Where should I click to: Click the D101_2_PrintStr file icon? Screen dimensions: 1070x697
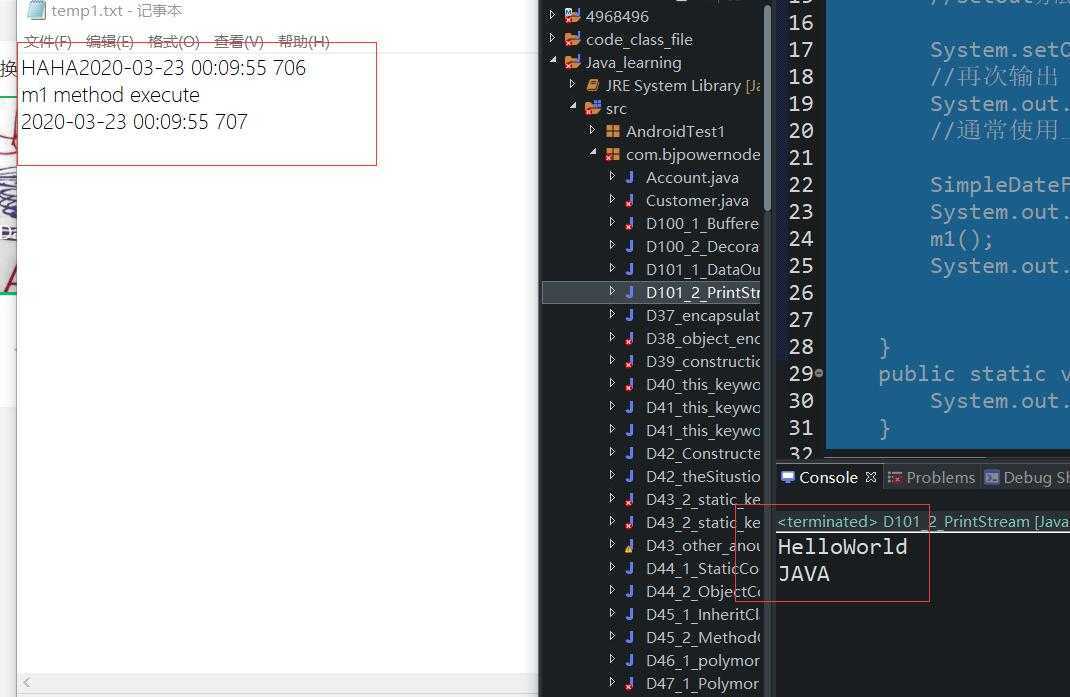(x=630, y=292)
